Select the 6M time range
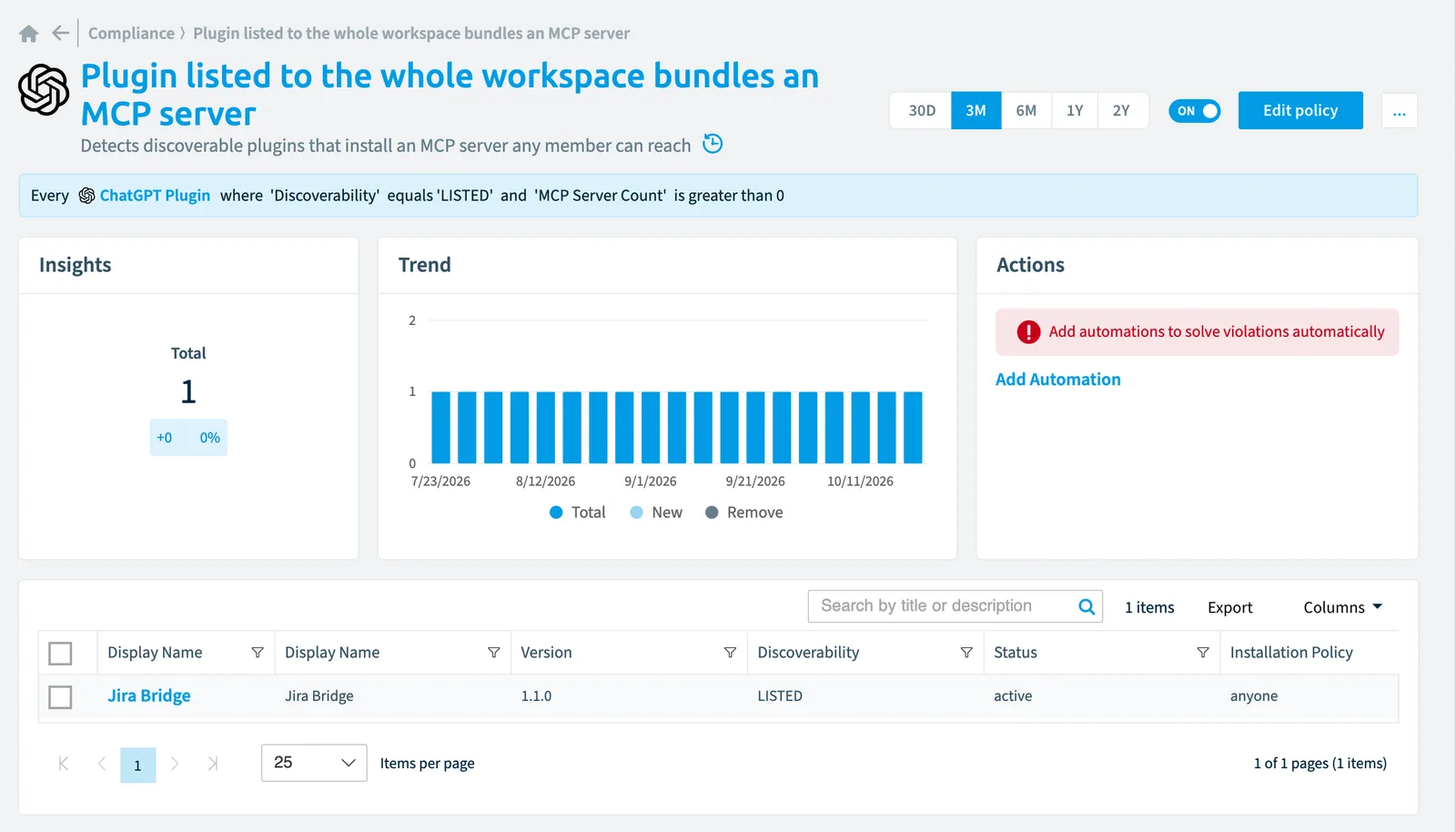The width and height of the screenshot is (1456, 832). (x=1026, y=110)
